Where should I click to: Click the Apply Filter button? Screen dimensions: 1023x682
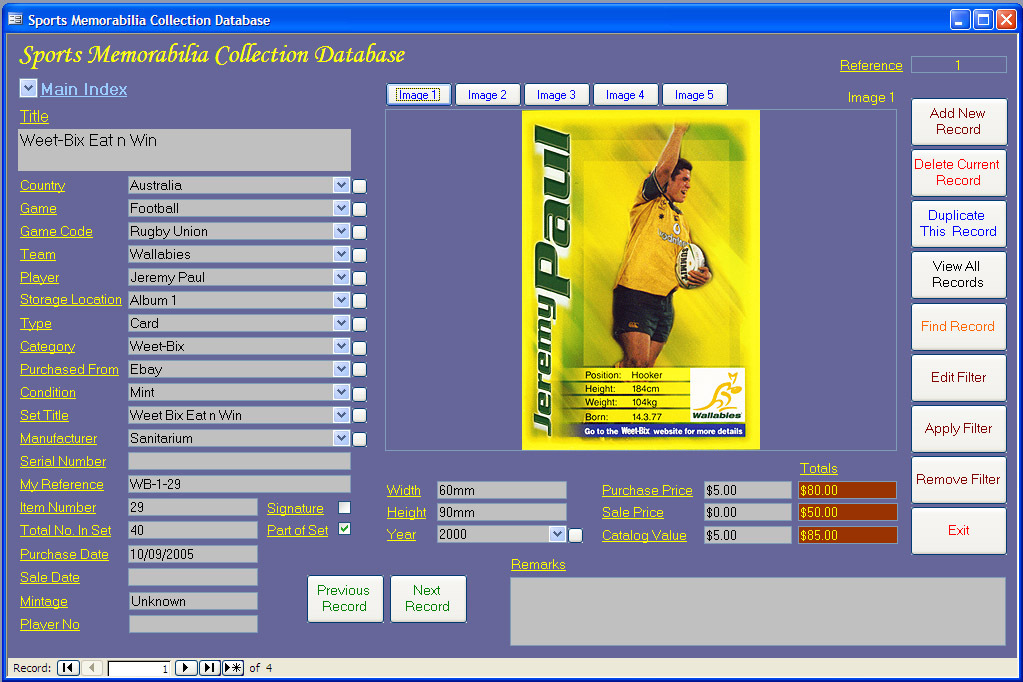(x=958, y=428)
